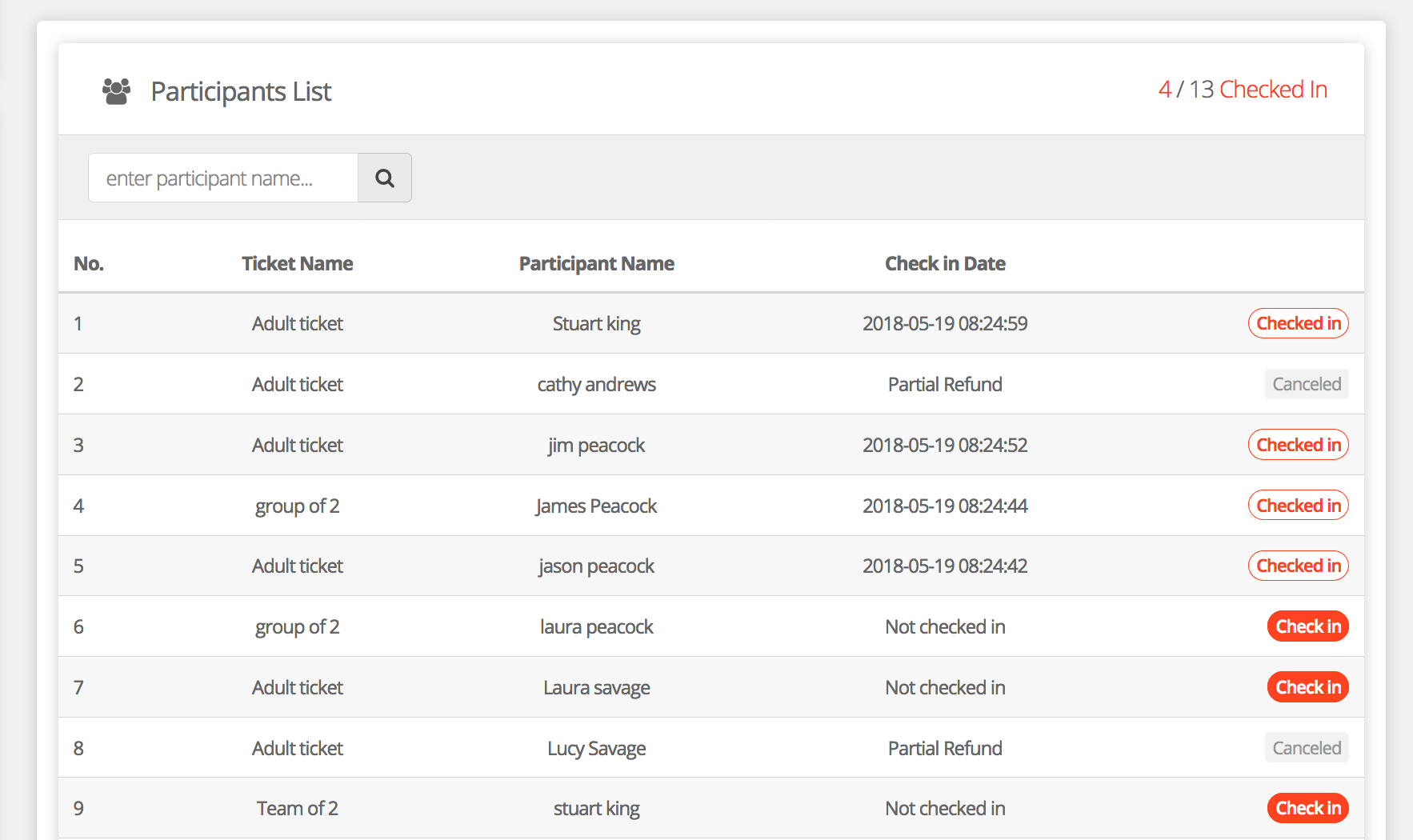1413x840 pixels.
Task: Toggle Checked in status for jim peacock
Action: click(x=1298, y=445)
